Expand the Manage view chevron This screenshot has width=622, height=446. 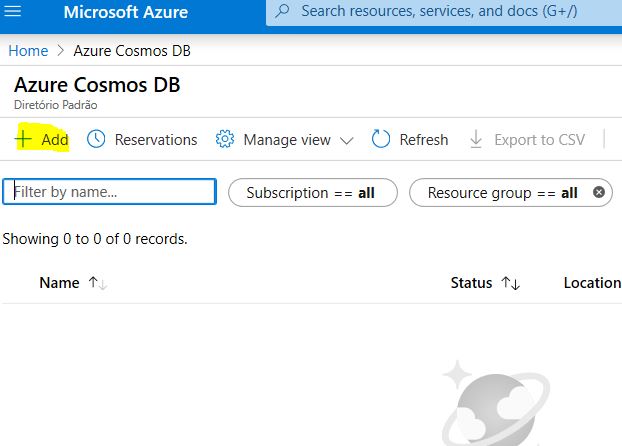point(347,140)
